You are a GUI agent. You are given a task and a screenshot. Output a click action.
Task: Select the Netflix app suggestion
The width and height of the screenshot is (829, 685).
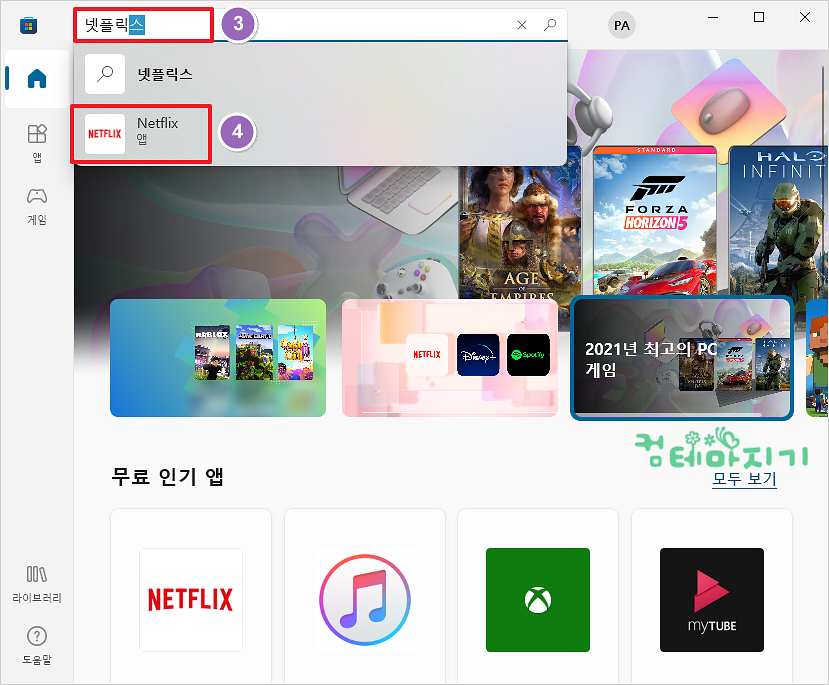[x=320, y=133]
